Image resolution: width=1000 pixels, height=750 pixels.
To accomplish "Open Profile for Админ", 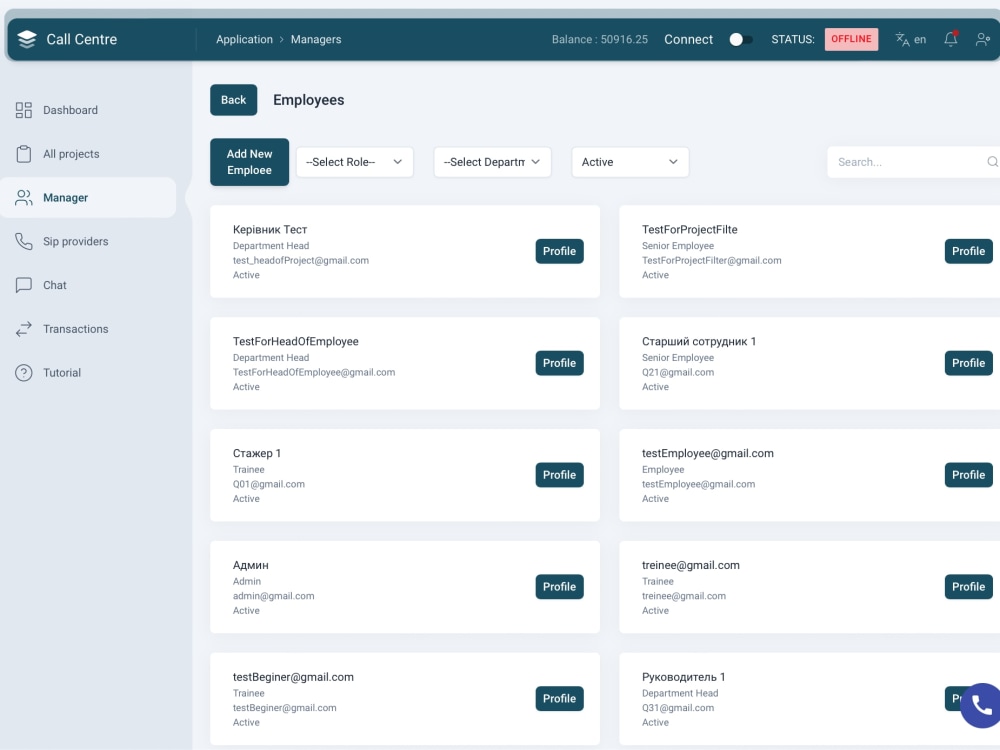I will [559, 587].
